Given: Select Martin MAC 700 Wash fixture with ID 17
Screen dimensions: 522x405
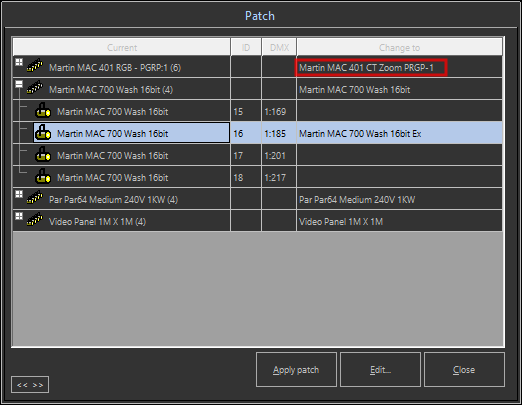Looking at the screenshot, I should point(257,155).
